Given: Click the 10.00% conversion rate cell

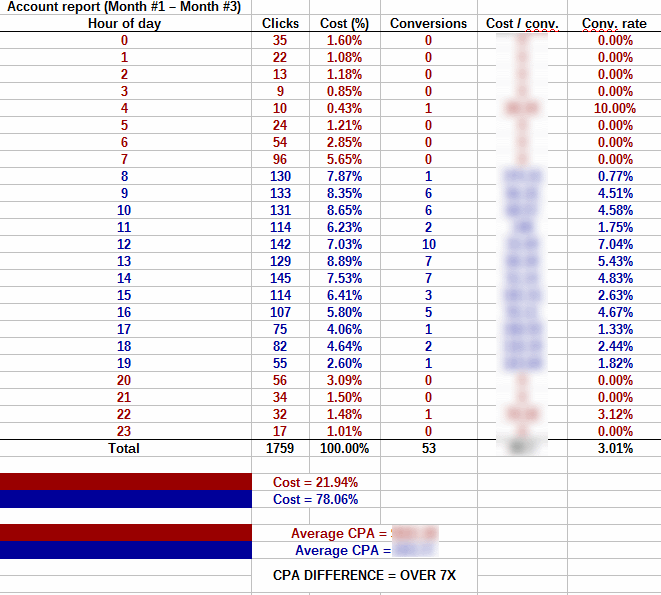Looking at the screenshot, I should pyautogui.click(x=614, y=108).
